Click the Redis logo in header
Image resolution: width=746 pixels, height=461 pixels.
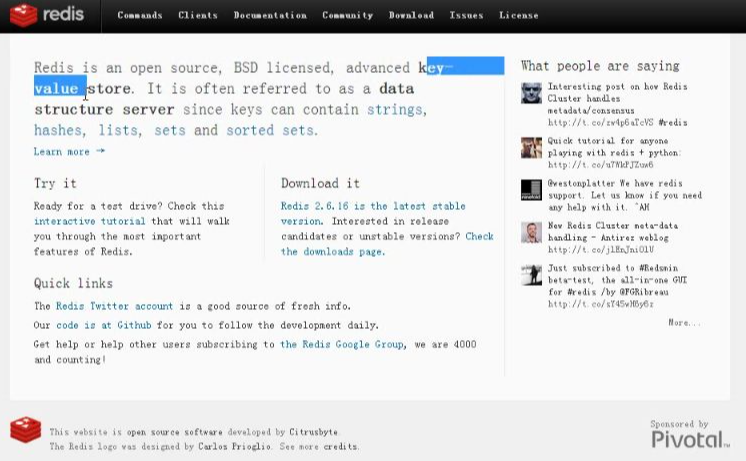click(x=47, y=15)
